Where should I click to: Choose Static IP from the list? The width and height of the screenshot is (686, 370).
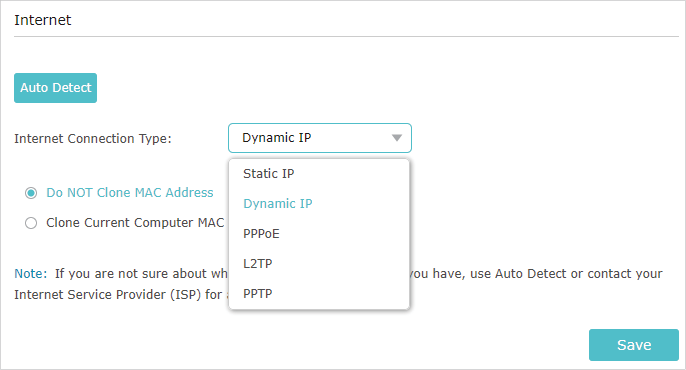click(319, 174)
